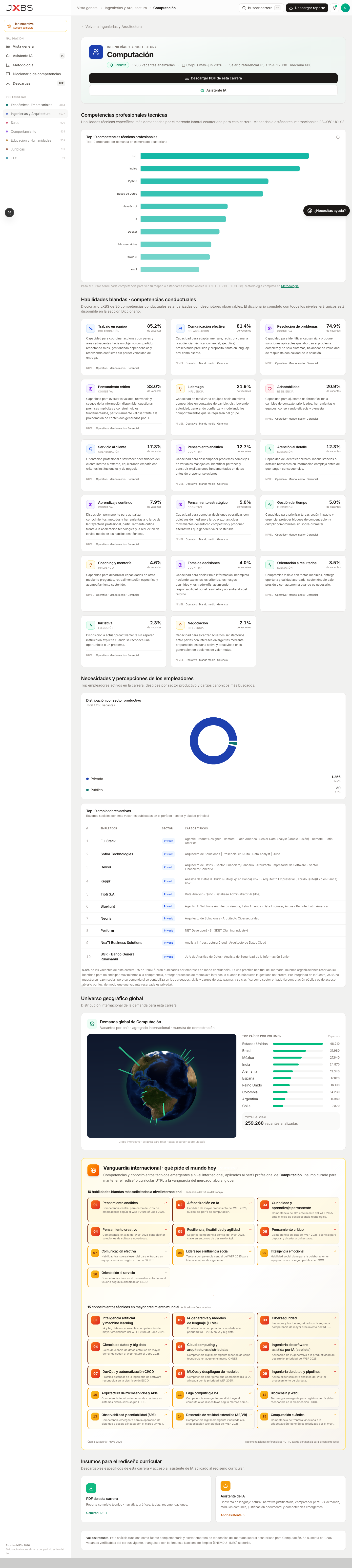This screenshot has width=352, height=1568.
Task: Click the Comunicación efectiva card icon
Action: 180,328
